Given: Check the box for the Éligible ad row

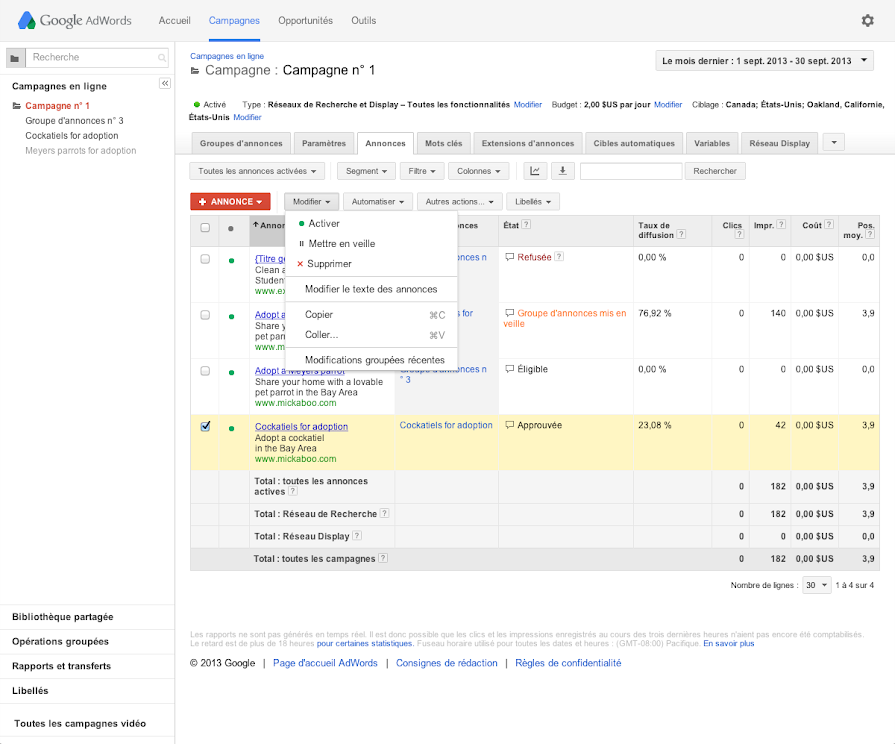Looking at the screenshot, I should click(205, 371).
